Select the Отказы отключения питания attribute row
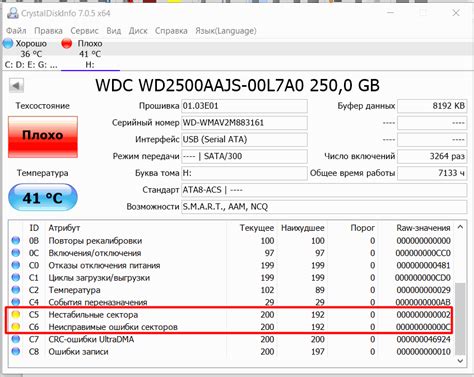The image size is (474, 377). click(x=231, y=265)
